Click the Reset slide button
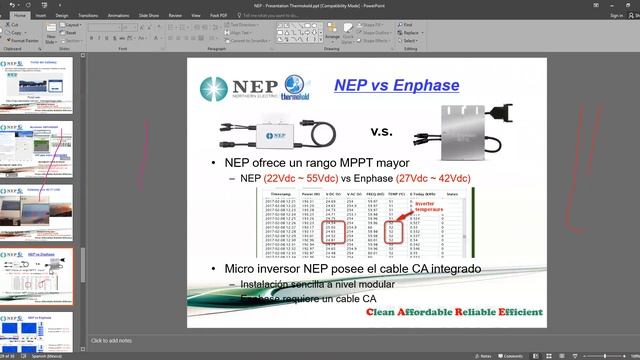 68,33
